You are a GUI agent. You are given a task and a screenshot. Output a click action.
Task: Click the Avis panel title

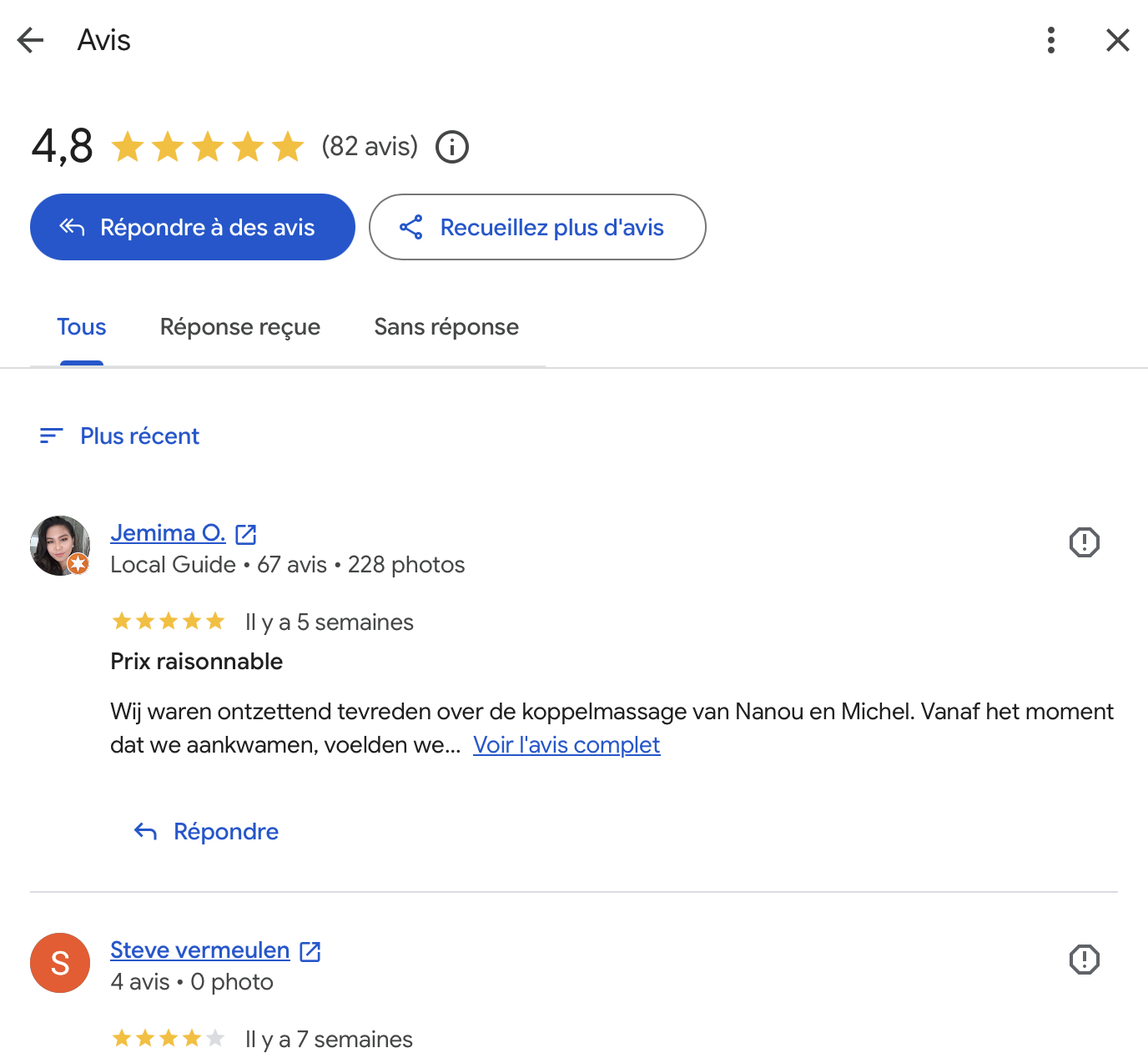pyautogui.click(x=104, y=40)
